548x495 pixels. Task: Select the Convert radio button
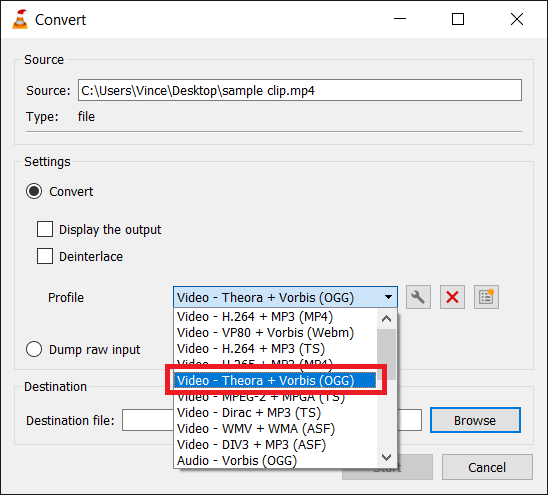click(34, 191)
